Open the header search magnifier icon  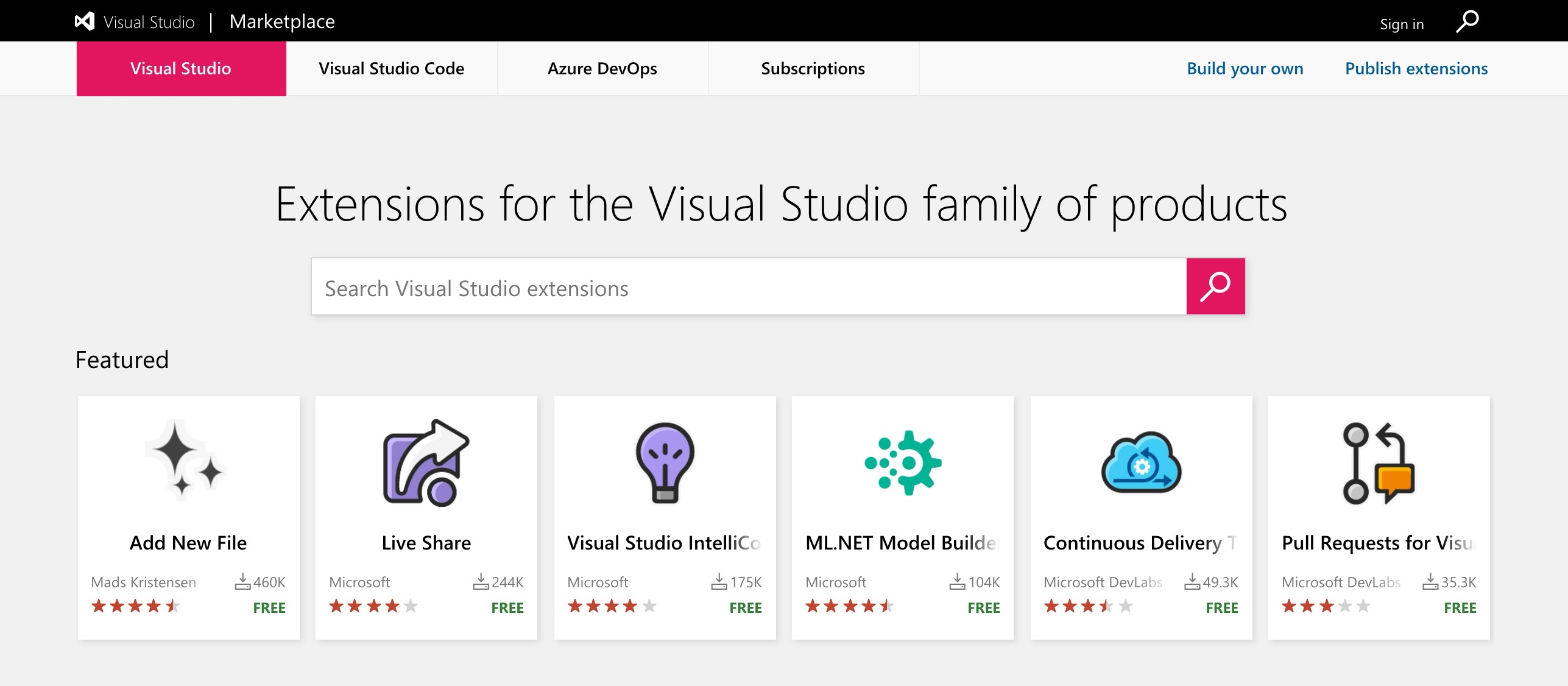point(1467,22)
